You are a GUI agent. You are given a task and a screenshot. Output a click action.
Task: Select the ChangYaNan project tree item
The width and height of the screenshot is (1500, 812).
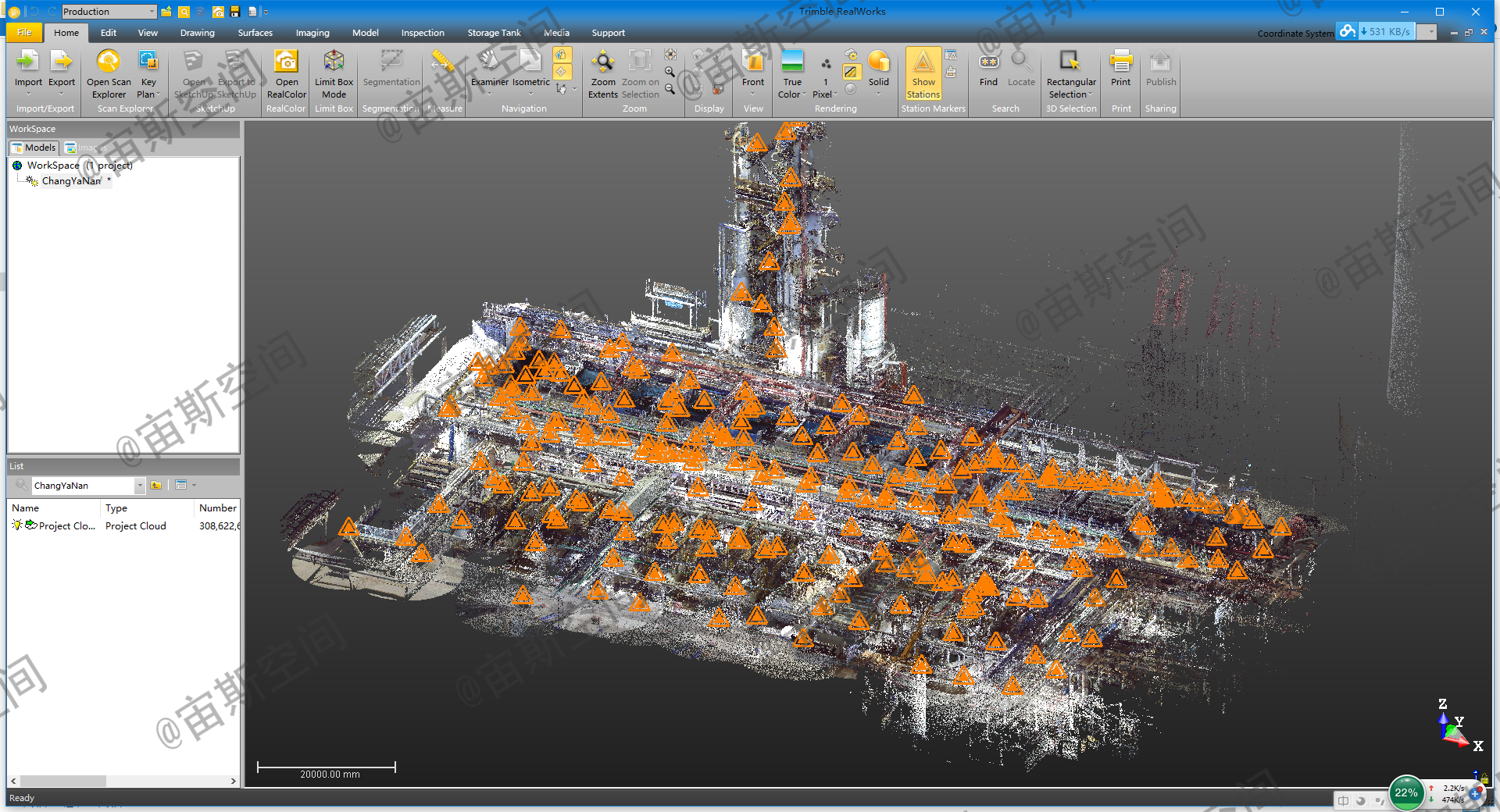point(71,181)
